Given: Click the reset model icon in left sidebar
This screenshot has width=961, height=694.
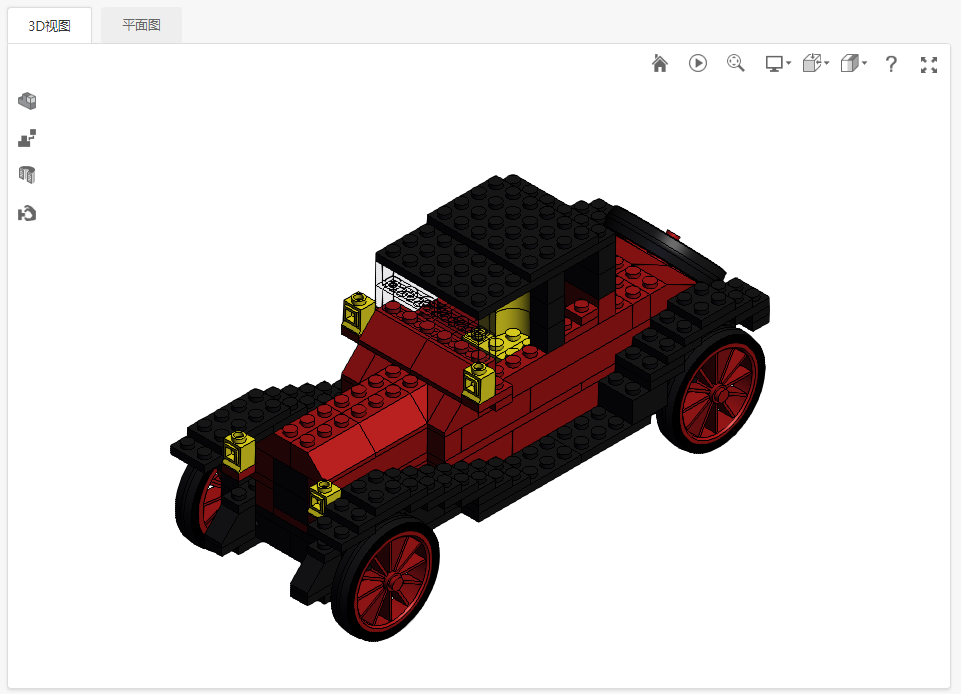Looking at the screenshot, I should tap(27, 213).
